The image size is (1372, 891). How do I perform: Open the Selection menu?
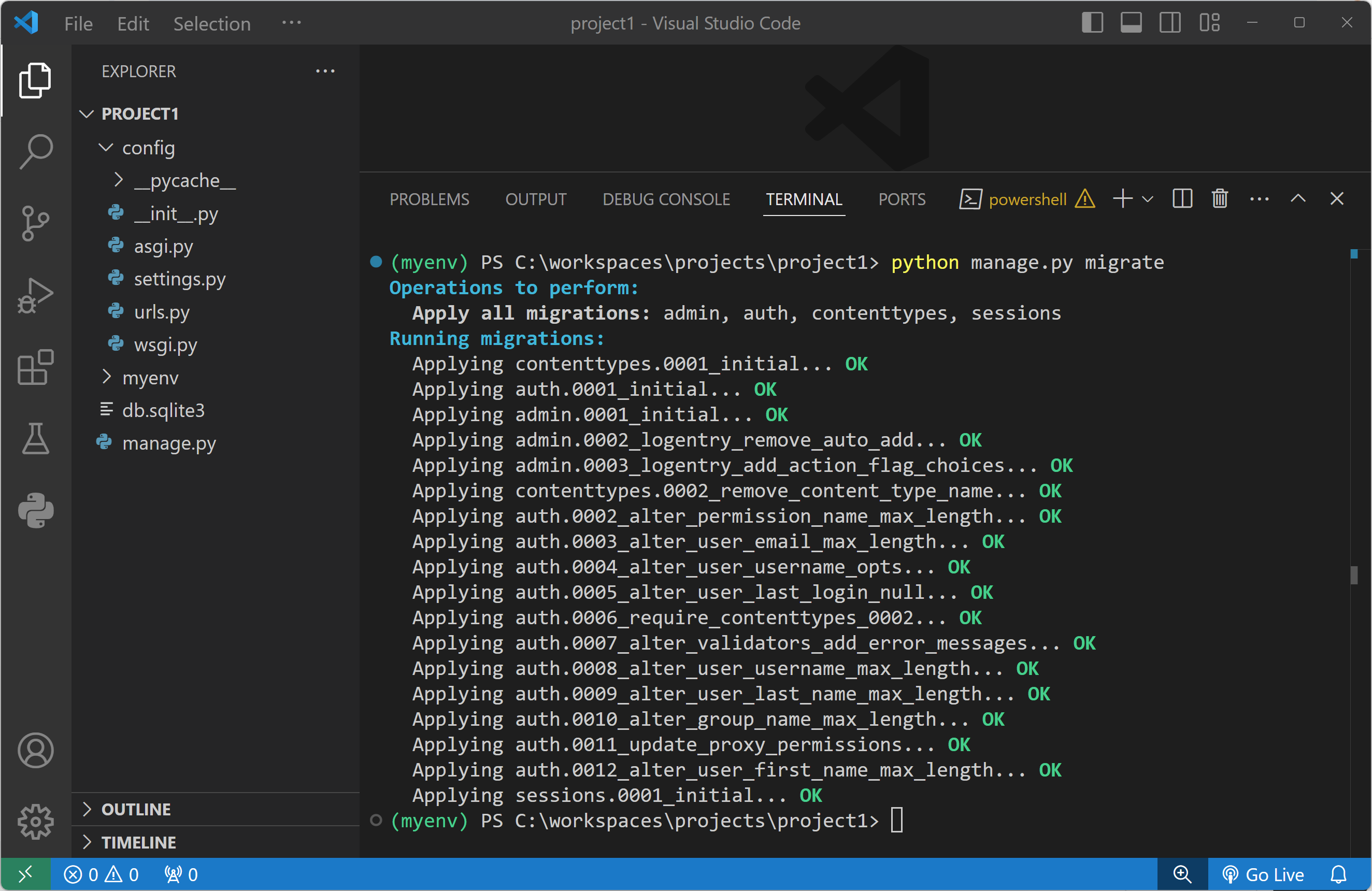pyautogui.click(x=211, y=24)
